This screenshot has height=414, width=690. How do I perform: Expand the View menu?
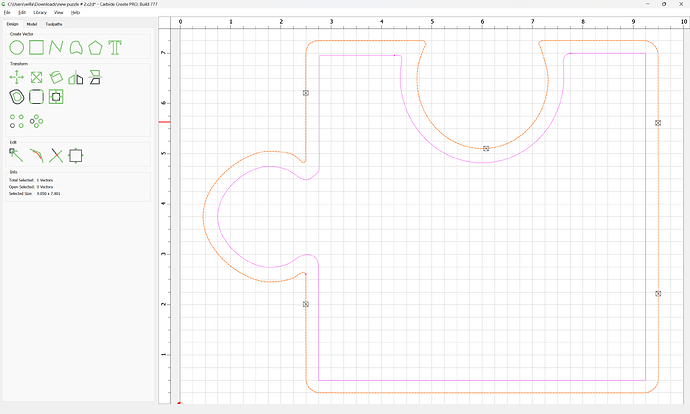click(x=59, y=12)
